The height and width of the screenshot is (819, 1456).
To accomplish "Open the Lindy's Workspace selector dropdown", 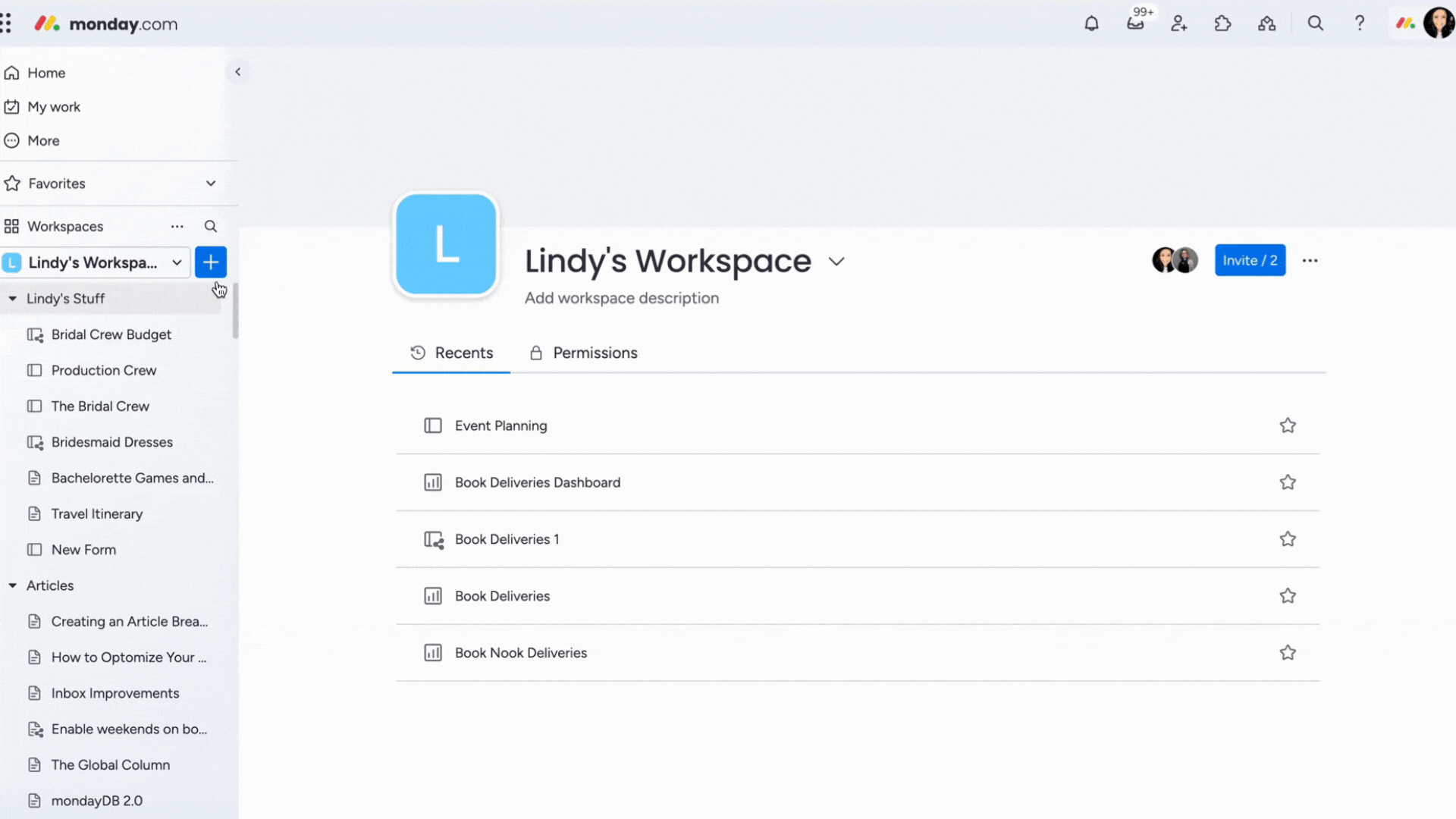I will 95,262.
